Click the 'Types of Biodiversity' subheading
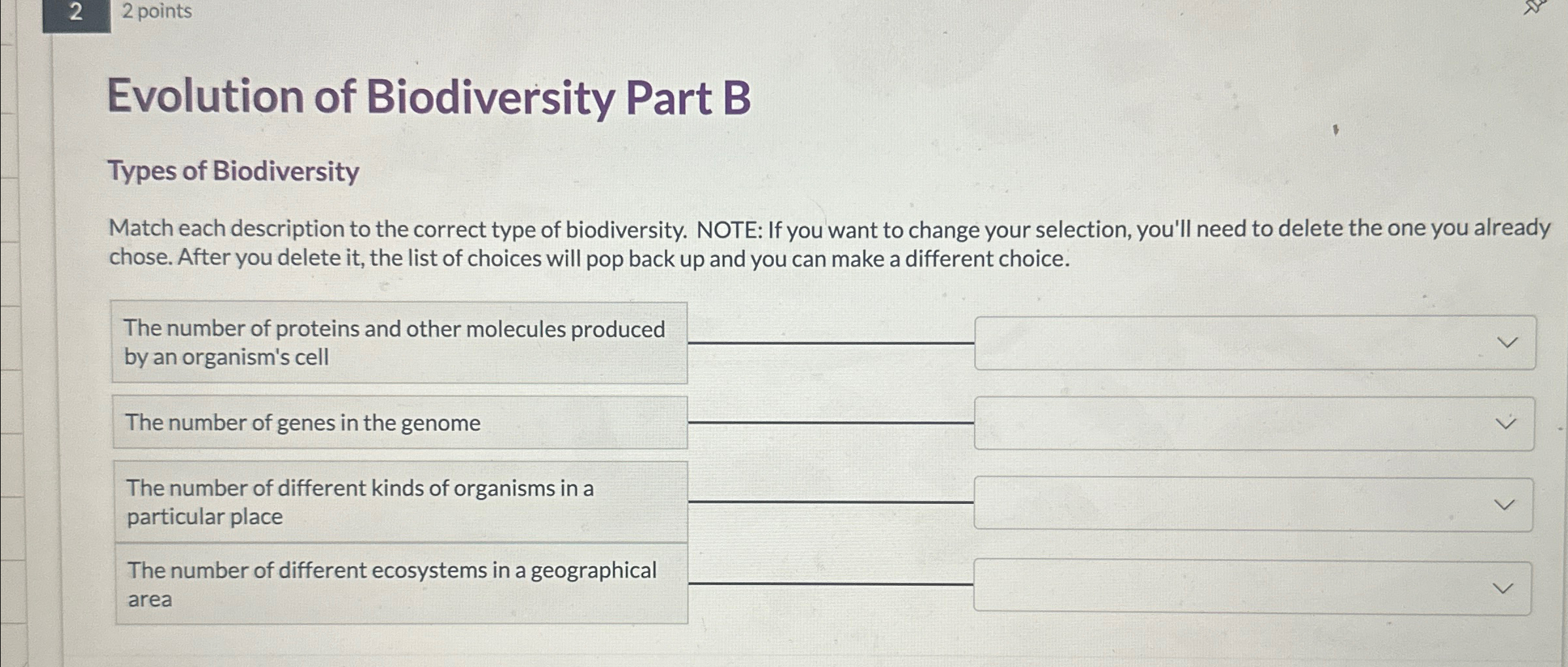 click(x=233, y=172)
